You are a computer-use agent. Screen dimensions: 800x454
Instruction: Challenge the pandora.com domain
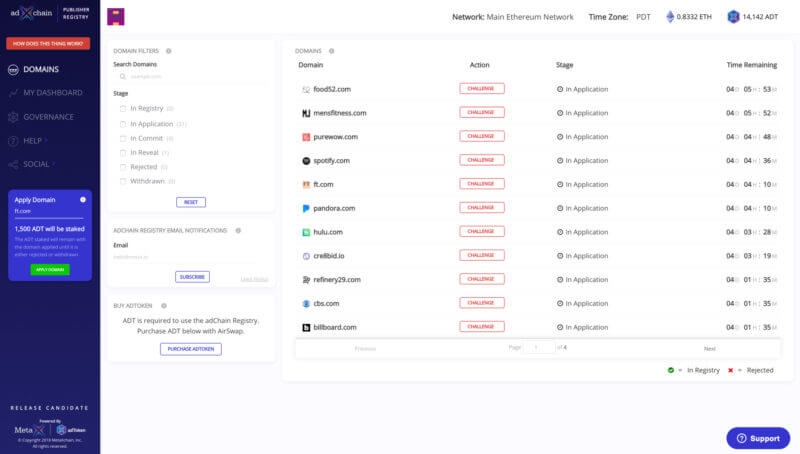tap(482, 208)
